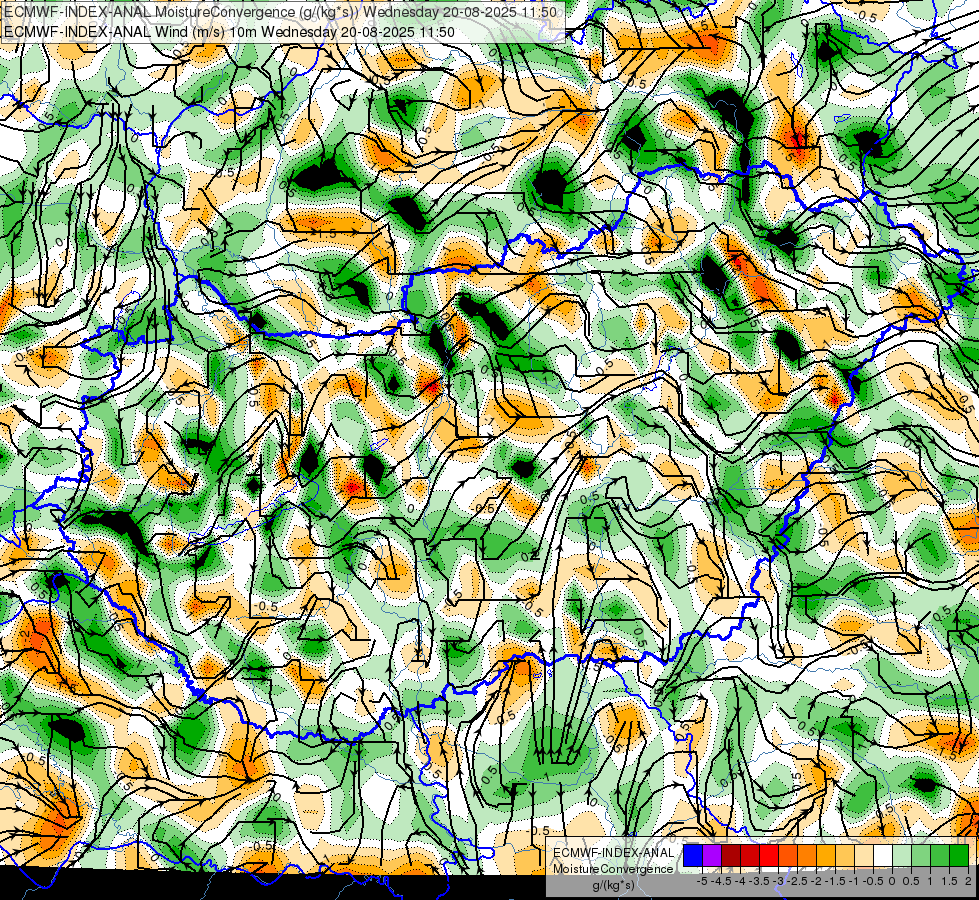Select the dark red -4.5 to -4 swatch
This screenshot has width=979, height=900.
(x=731, y=855)
